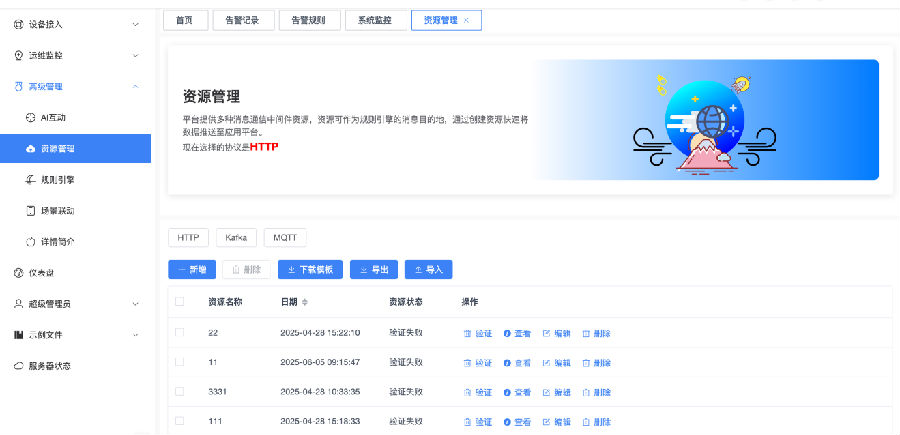Close the 资源管理 tab with its X
The height and width of the screenshot is (435, 900).
(x=466, y=20)
